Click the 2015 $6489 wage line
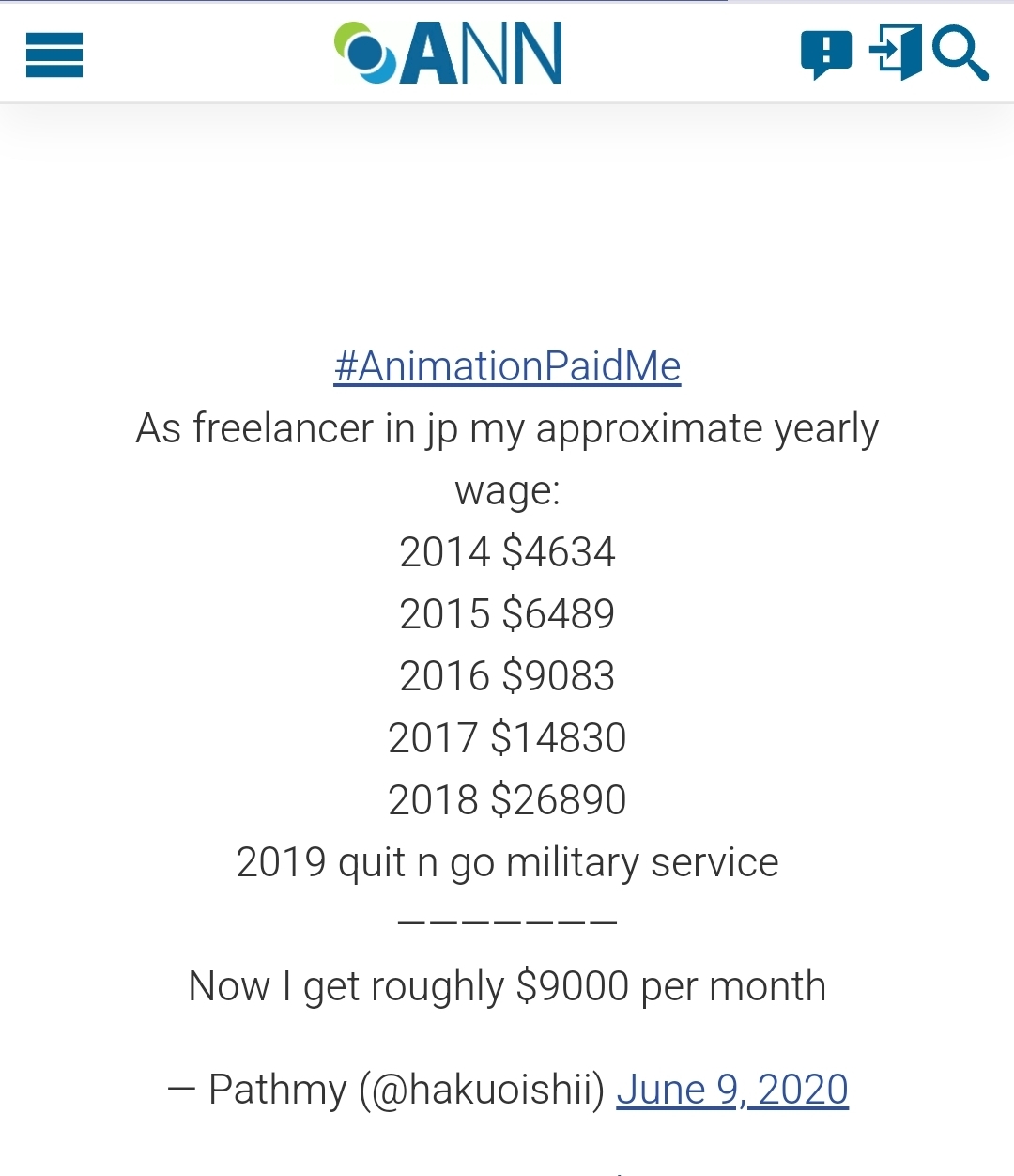Viewport: 1014px width, 1176px height. (507, 614)
